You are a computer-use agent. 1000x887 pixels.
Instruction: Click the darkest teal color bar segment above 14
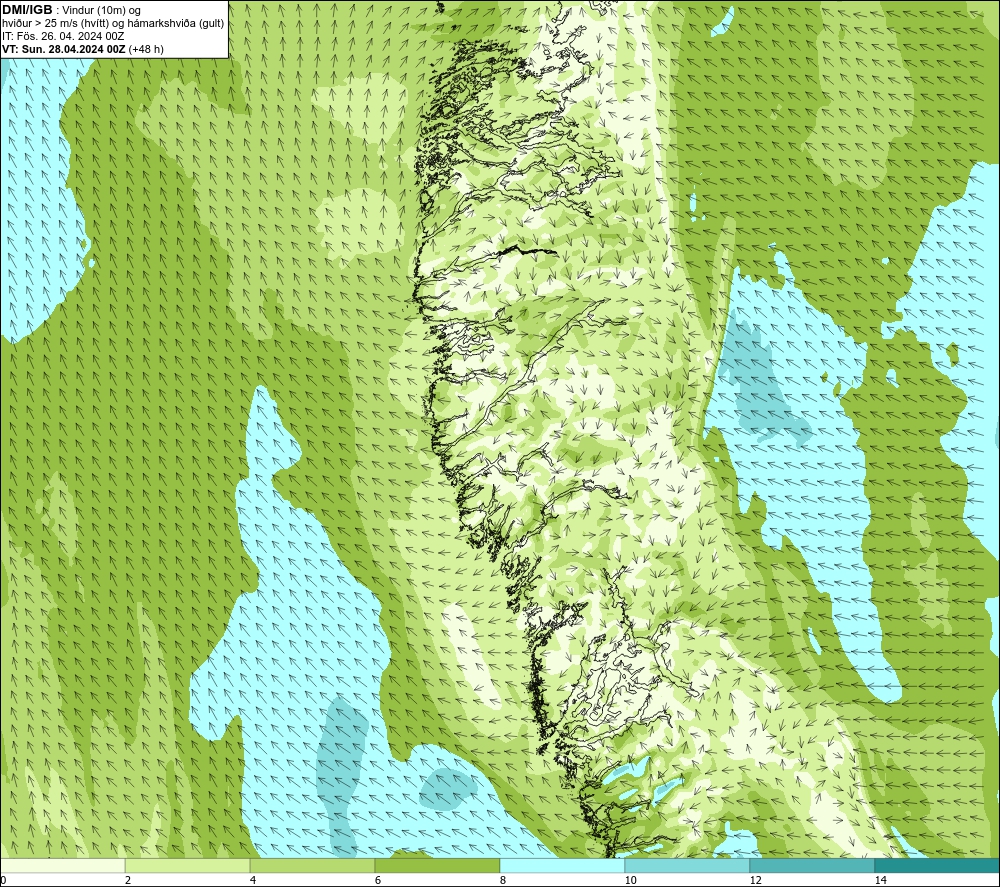(x=938, y=866)
